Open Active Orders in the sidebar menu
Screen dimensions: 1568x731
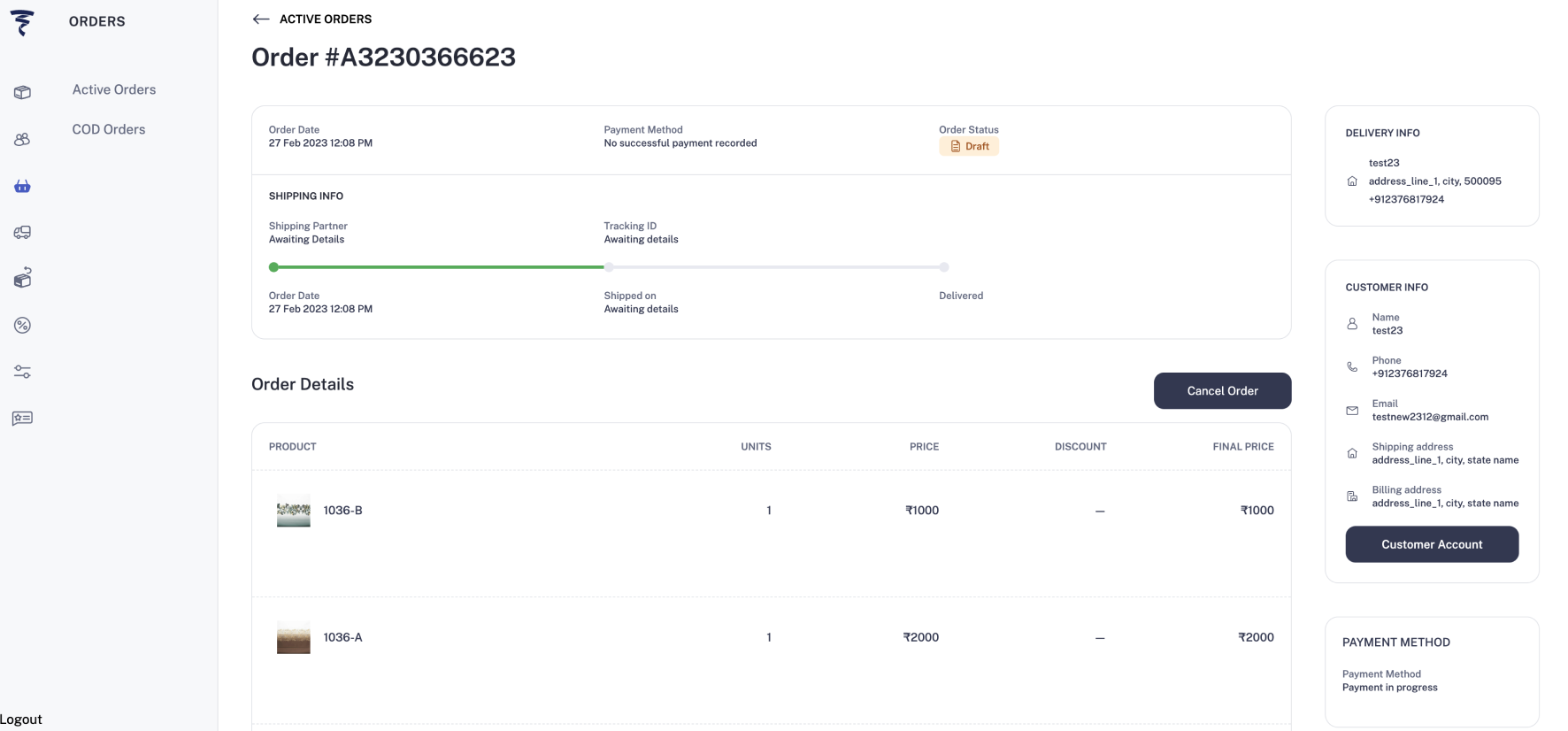(114, 89)
